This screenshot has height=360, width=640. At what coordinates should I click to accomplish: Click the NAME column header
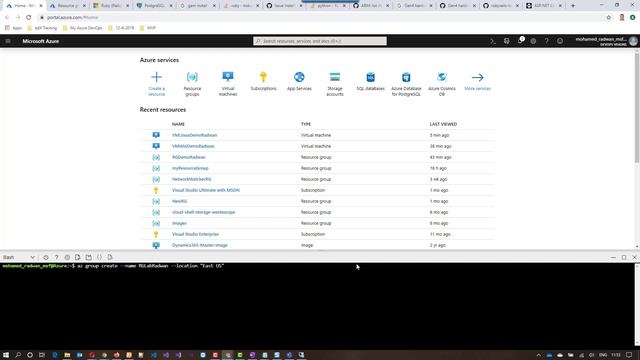tap(178, 124)
